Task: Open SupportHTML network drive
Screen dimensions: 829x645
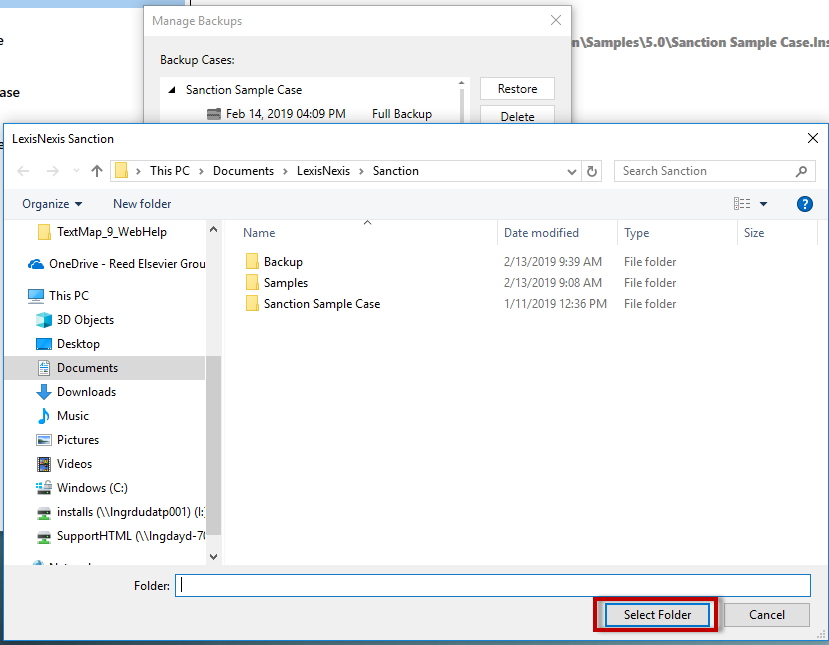Action: tap(131, 536)
